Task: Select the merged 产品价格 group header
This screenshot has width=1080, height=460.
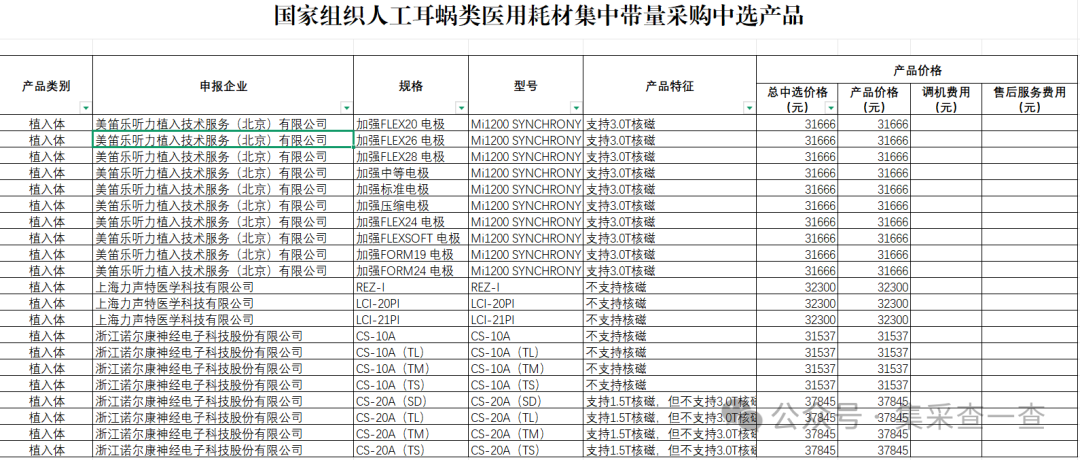Action: (x=917, y=70)
